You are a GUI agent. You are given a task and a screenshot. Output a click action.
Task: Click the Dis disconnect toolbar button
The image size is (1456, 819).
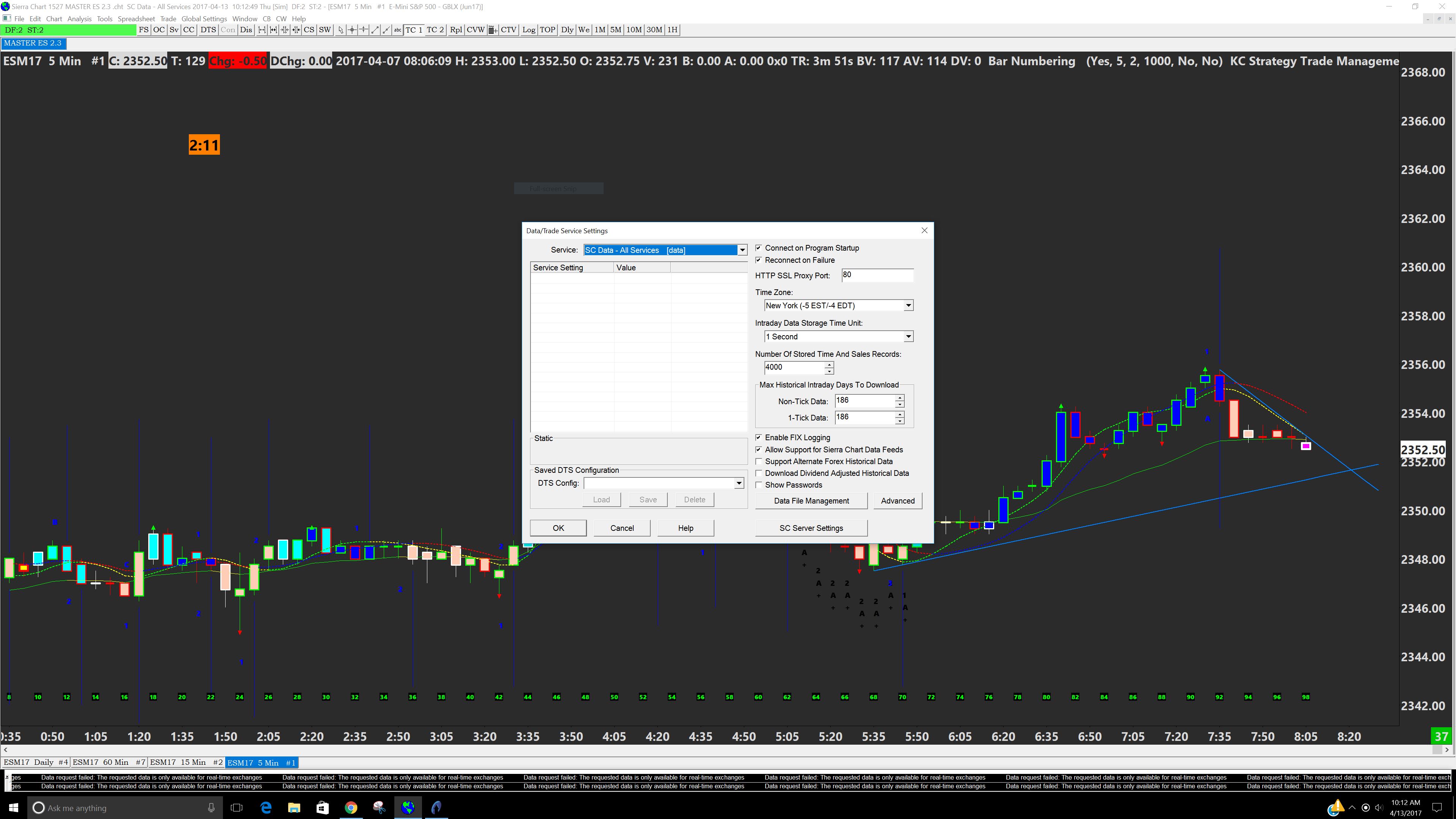[x=246, y=30]
